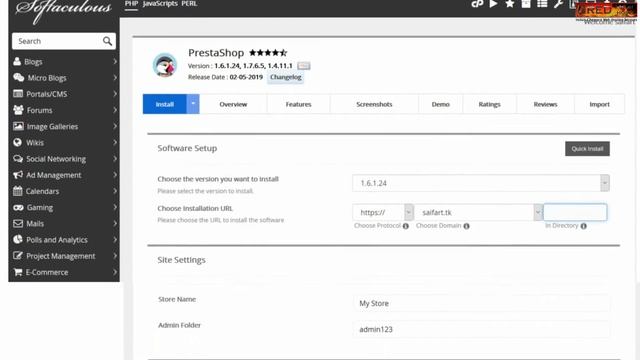
Task: Click the Choose Protocol info icon
Action: click(x=406, y=226)
